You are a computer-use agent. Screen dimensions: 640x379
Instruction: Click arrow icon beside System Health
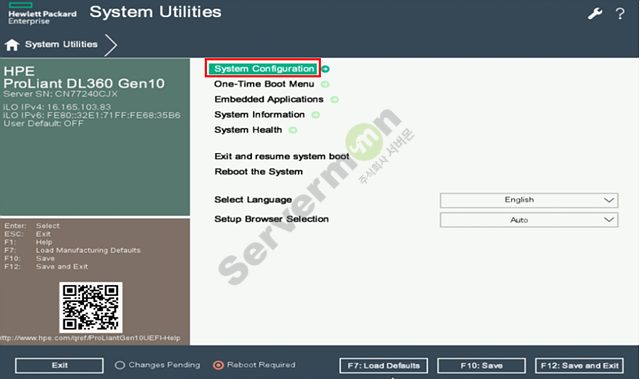[x=293, y=130]
